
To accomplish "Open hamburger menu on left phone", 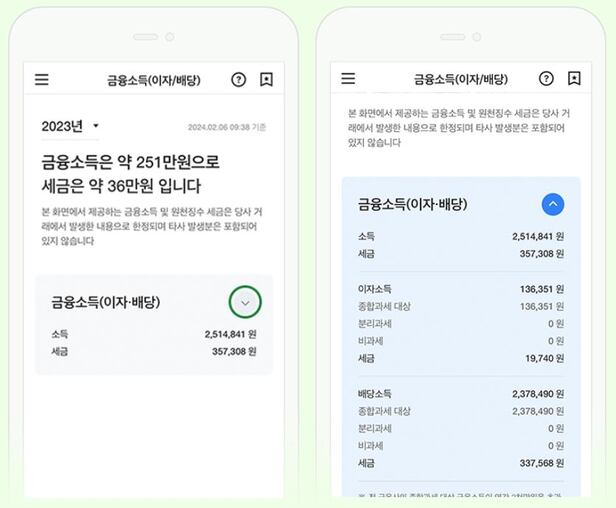I will coord(42,79).
